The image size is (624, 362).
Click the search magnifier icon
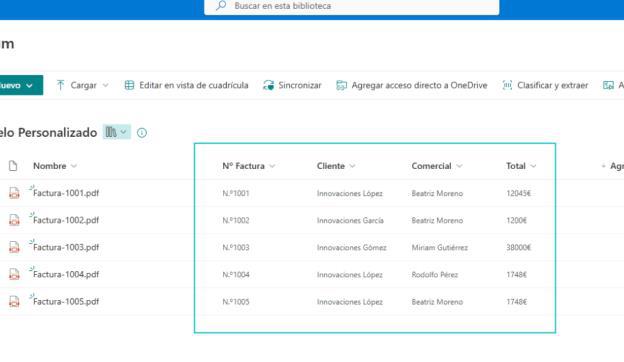click(221, 6)
